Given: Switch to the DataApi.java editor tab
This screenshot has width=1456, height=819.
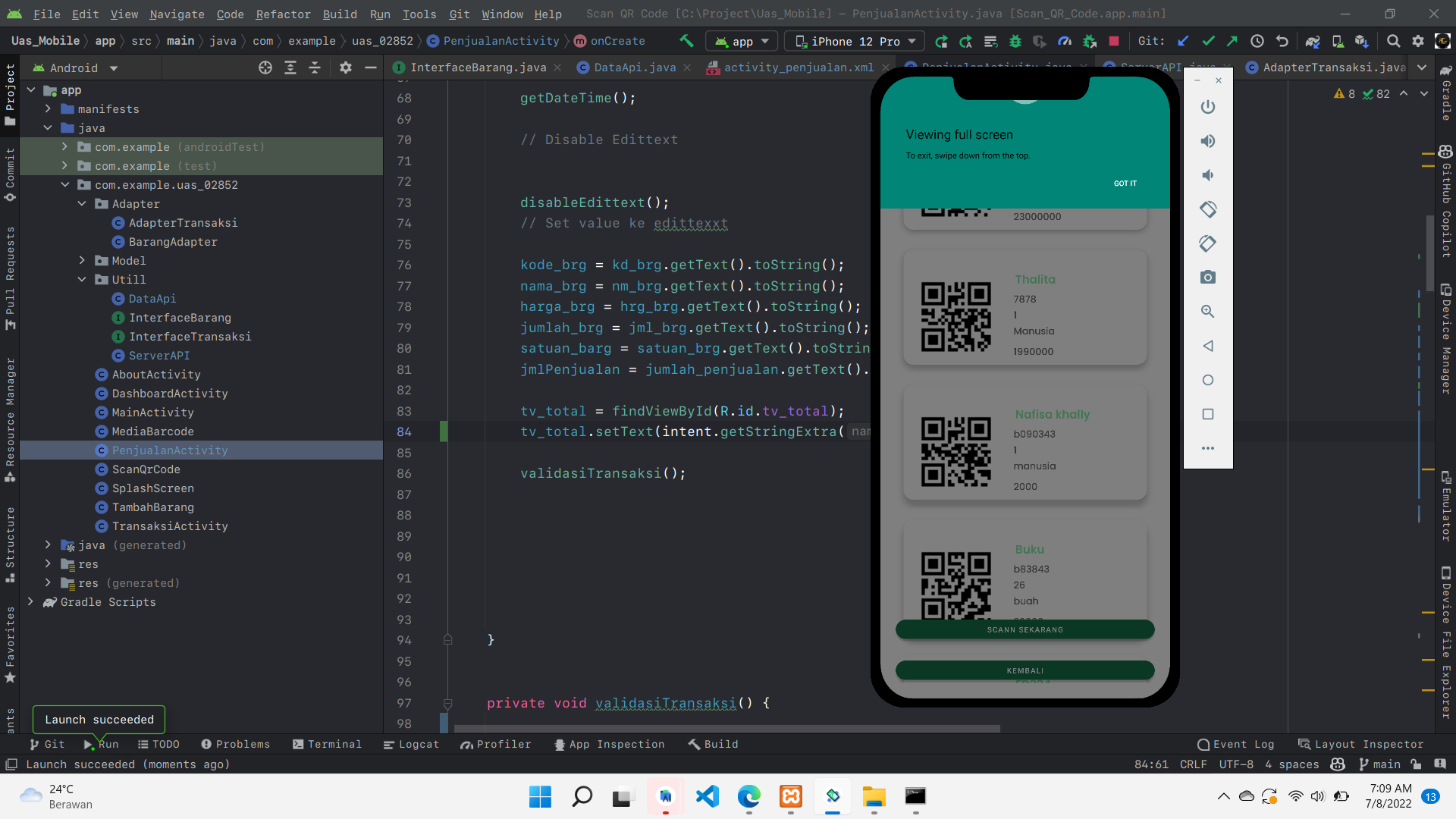Looking at the screenshot, I should pos(634,67).
